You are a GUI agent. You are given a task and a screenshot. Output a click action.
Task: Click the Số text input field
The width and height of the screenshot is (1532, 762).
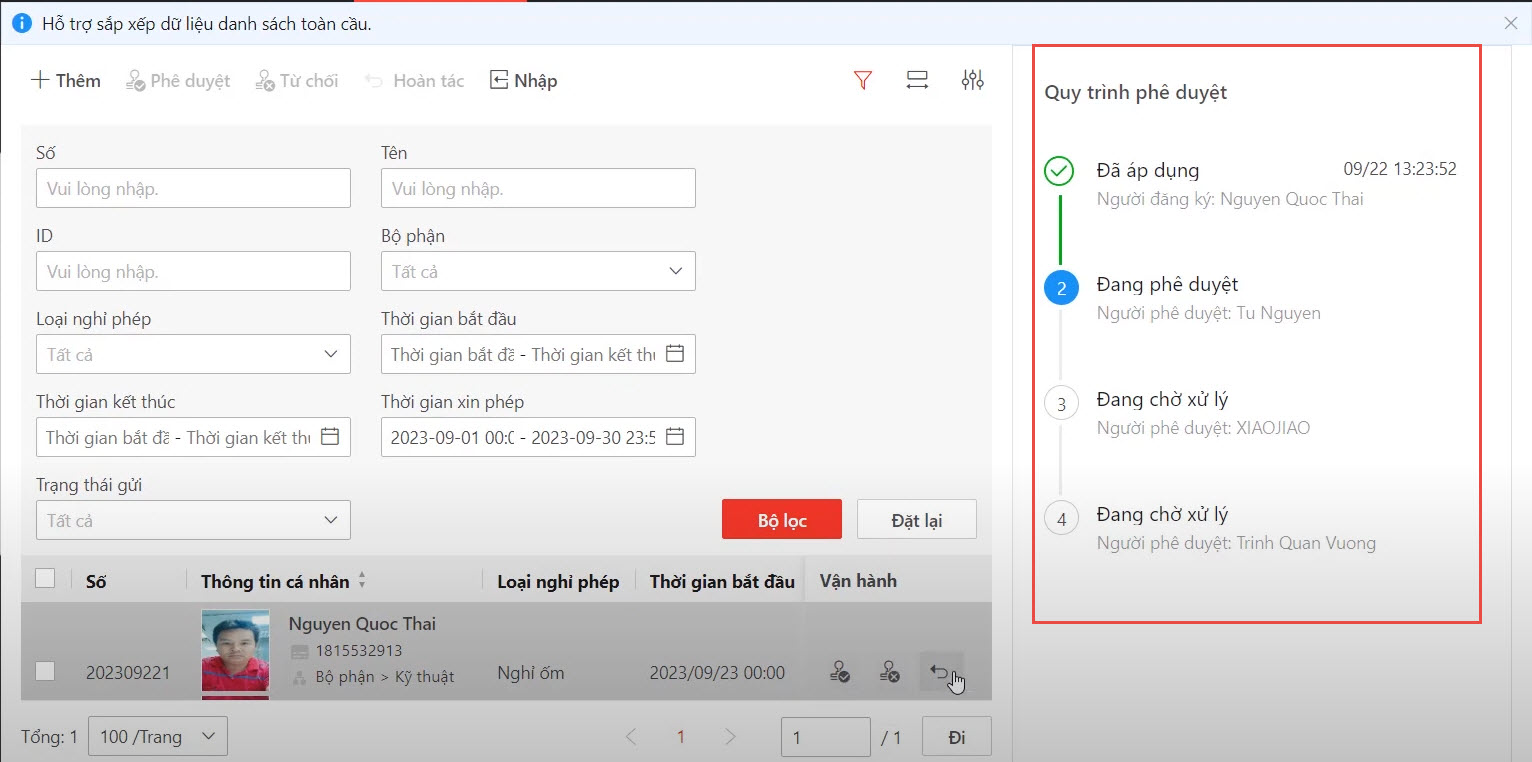tap(193, 188)
